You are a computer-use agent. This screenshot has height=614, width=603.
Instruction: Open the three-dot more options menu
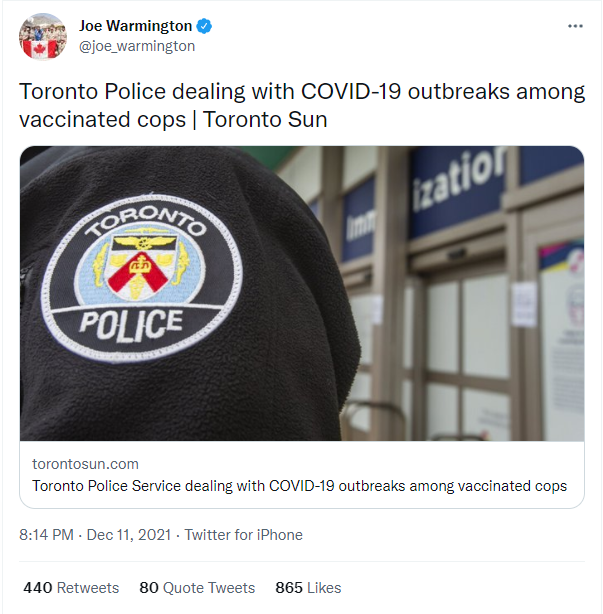tap(575, 26)
